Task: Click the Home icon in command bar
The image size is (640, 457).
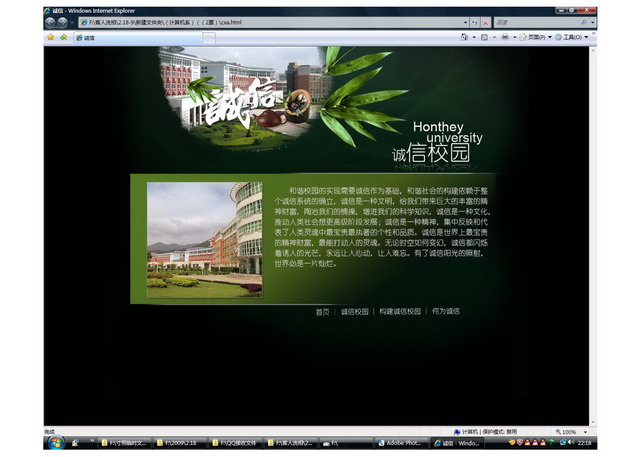Action: click(464, 37)
